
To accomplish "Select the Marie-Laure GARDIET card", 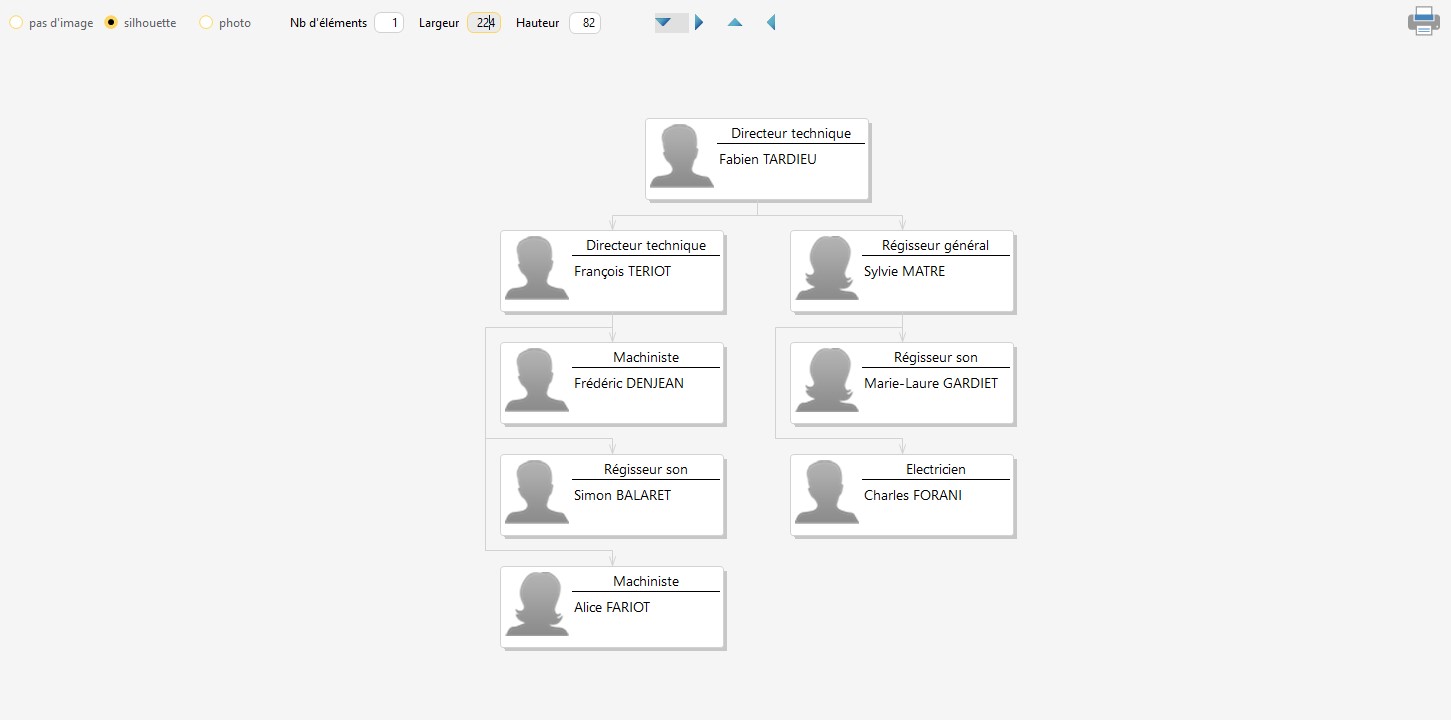I will (x=901, y=384).
